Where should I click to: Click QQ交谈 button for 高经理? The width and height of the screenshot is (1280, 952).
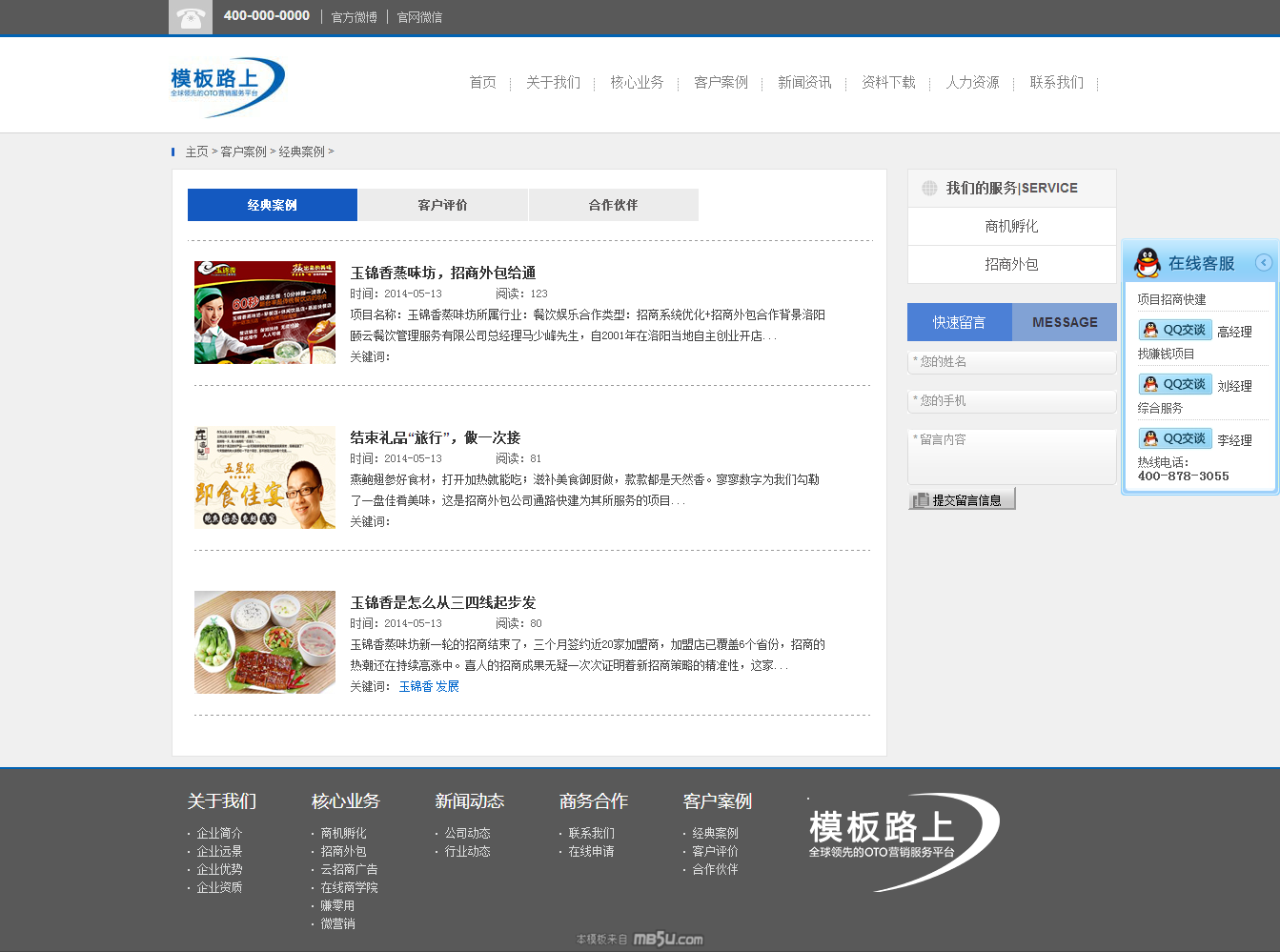tap(1175, 330)
